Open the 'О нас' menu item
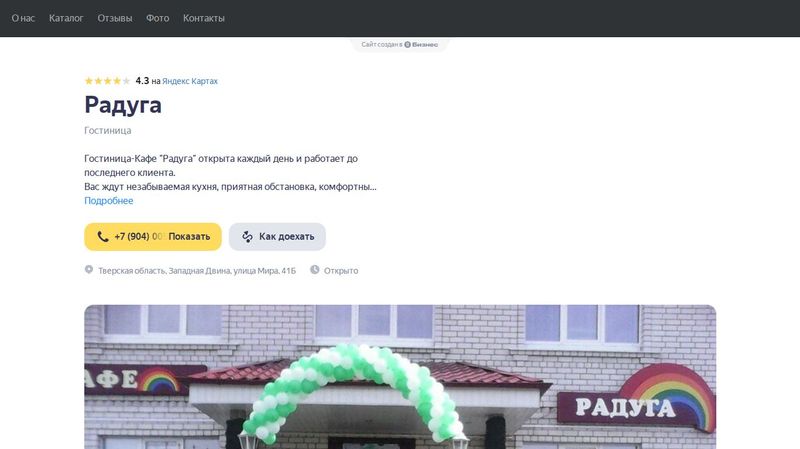Viewport: 800px width, 449px height. coord(23,18)
